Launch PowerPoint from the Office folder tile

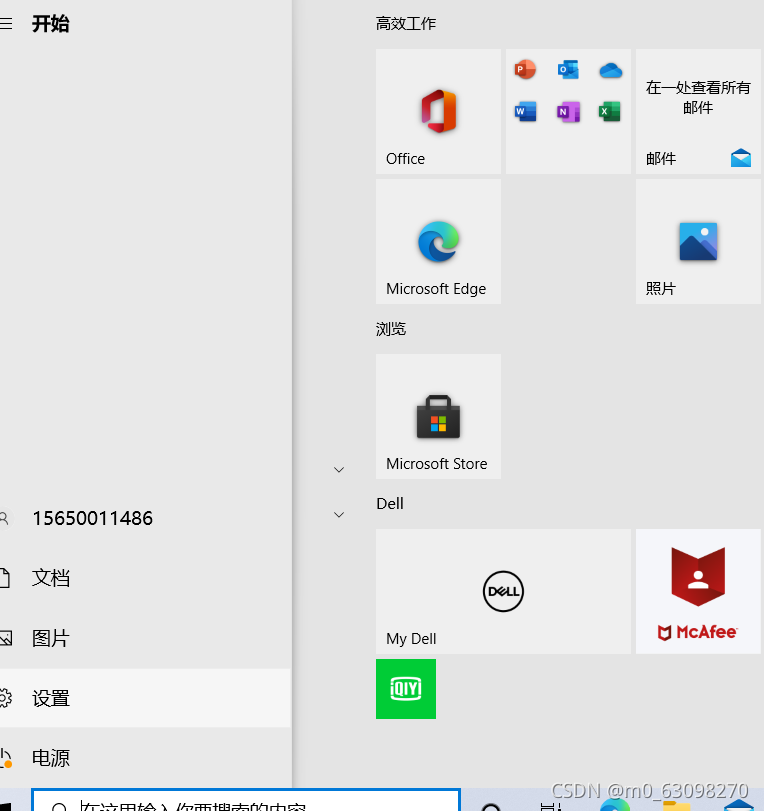(x=525, y=69)
